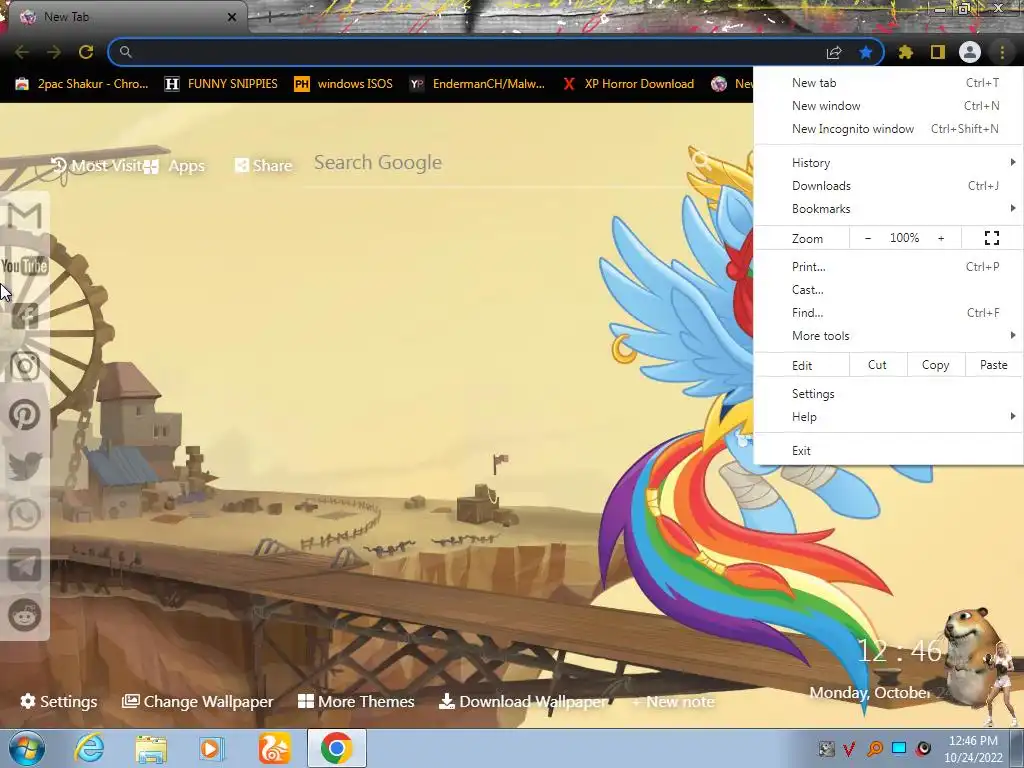Click the Share link on page

point(263,166)
